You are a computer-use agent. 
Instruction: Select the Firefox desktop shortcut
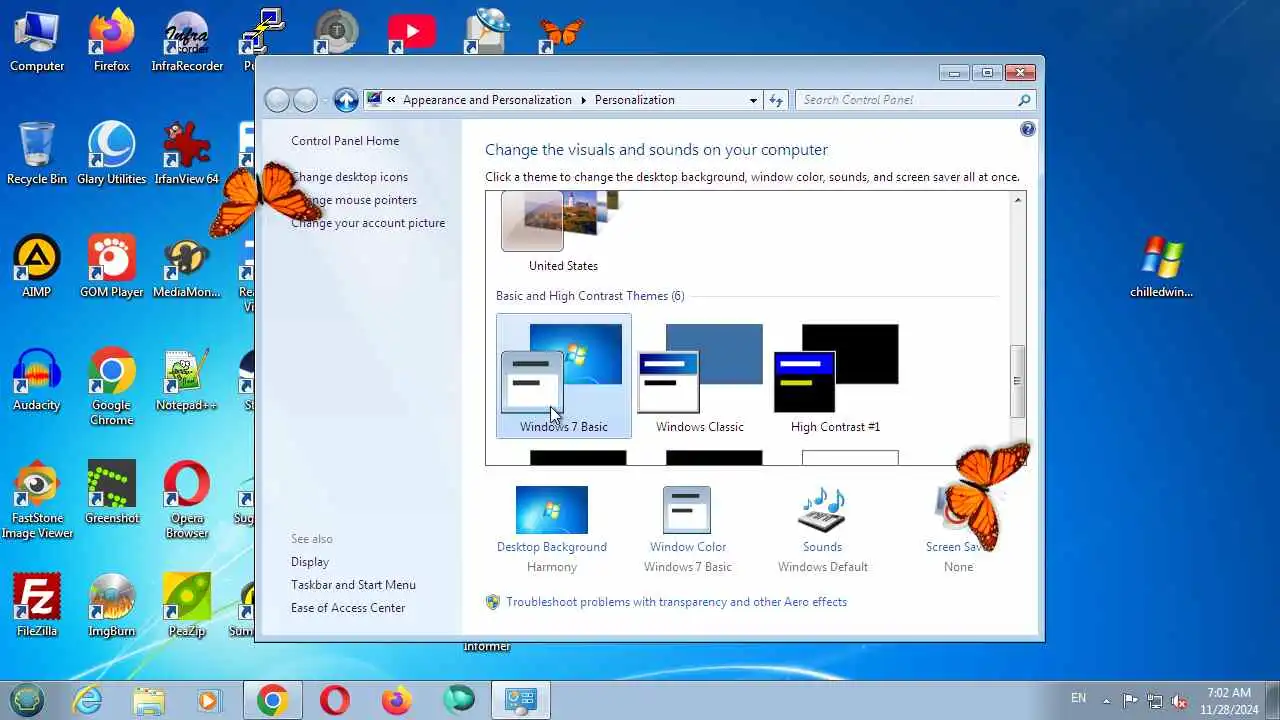point(112,42)
